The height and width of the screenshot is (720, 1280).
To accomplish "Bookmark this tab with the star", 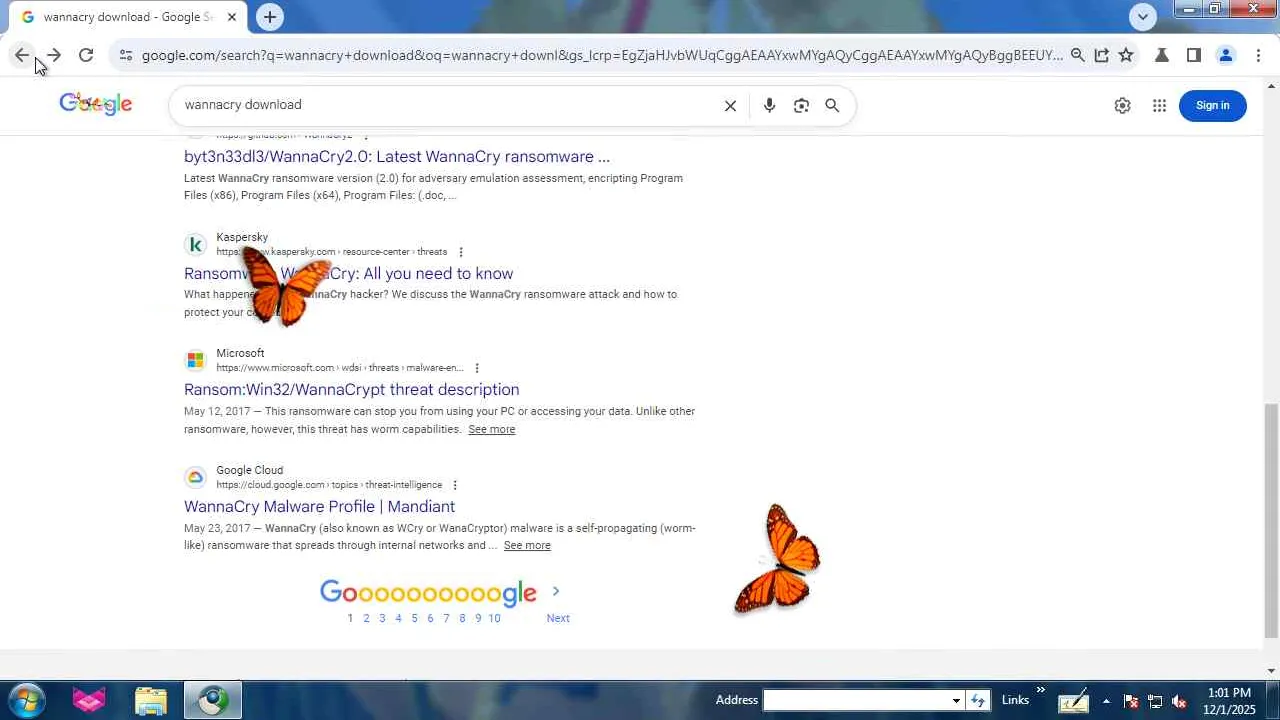I will (1126, 56).
